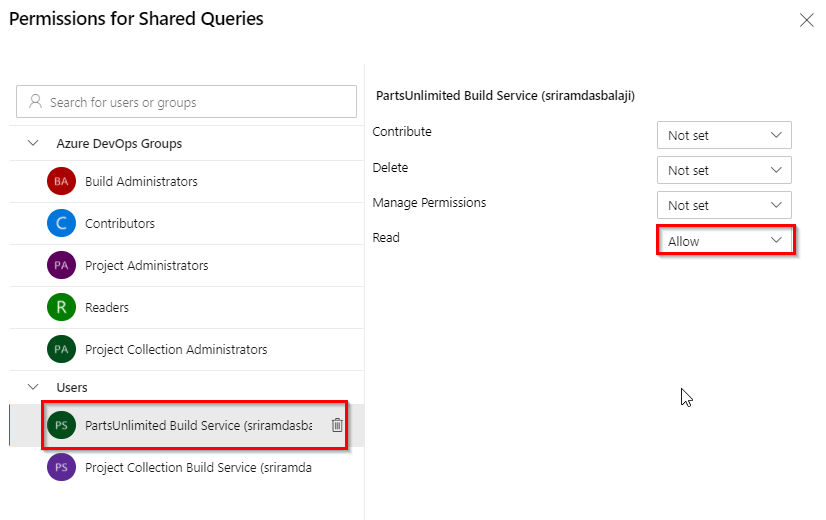Click the person icon in search box
826x520 pixels.
pos(35,101)
